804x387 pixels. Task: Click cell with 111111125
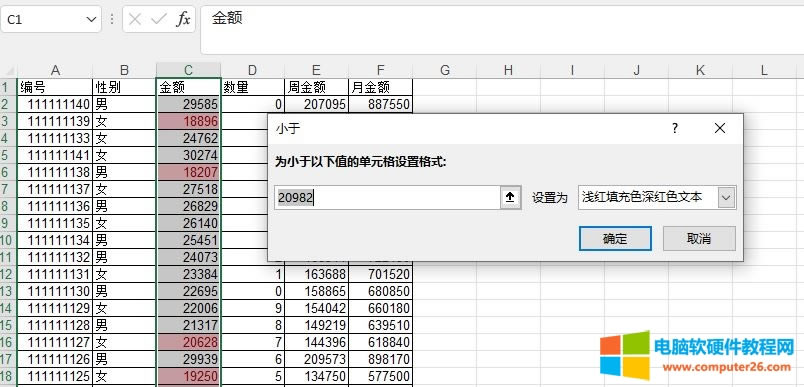[x=55, y=376]
